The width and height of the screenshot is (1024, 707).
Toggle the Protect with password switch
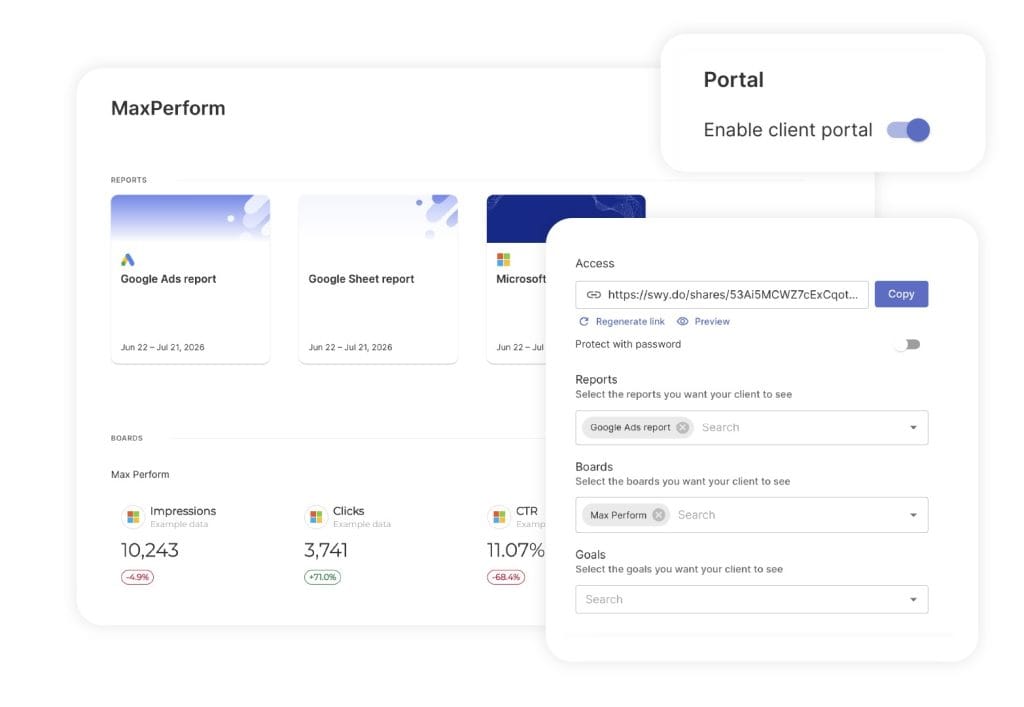point(908,344)
